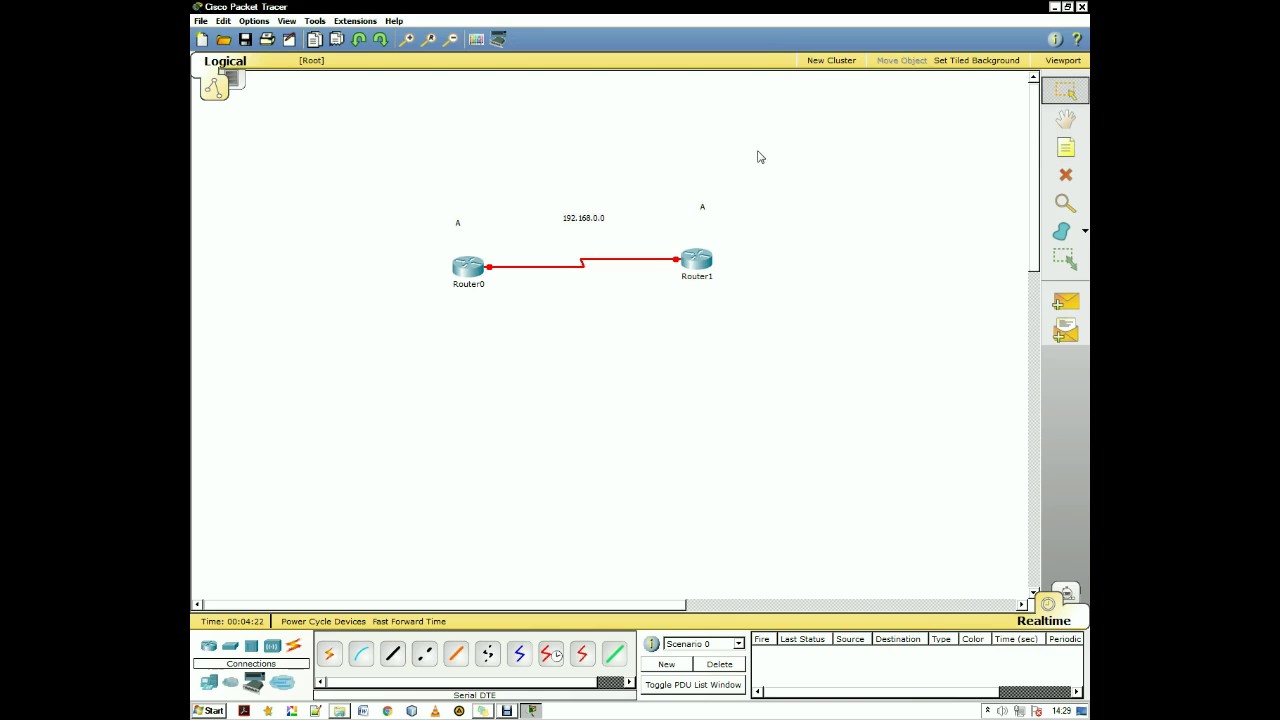Click New Cluster button
This screenshot has height=720, width=1280.
[831, 61]
